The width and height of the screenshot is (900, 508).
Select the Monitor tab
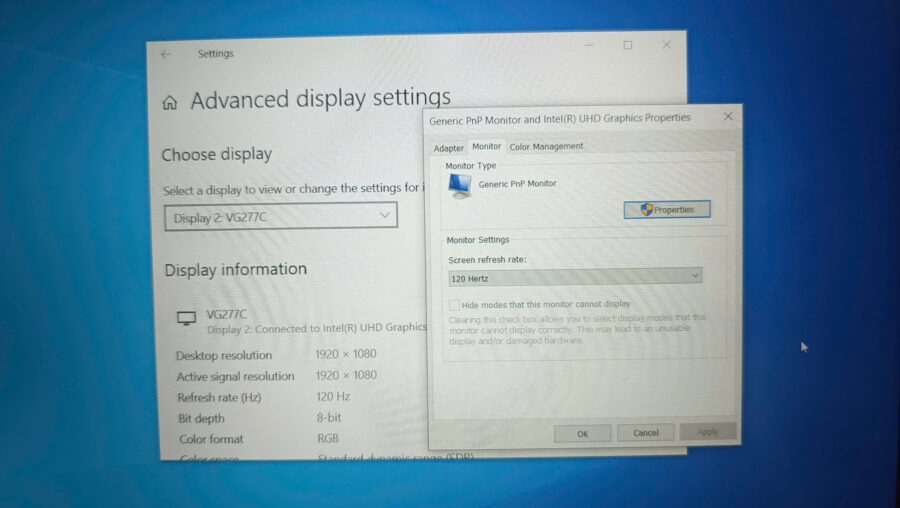(x=487, y=146)
